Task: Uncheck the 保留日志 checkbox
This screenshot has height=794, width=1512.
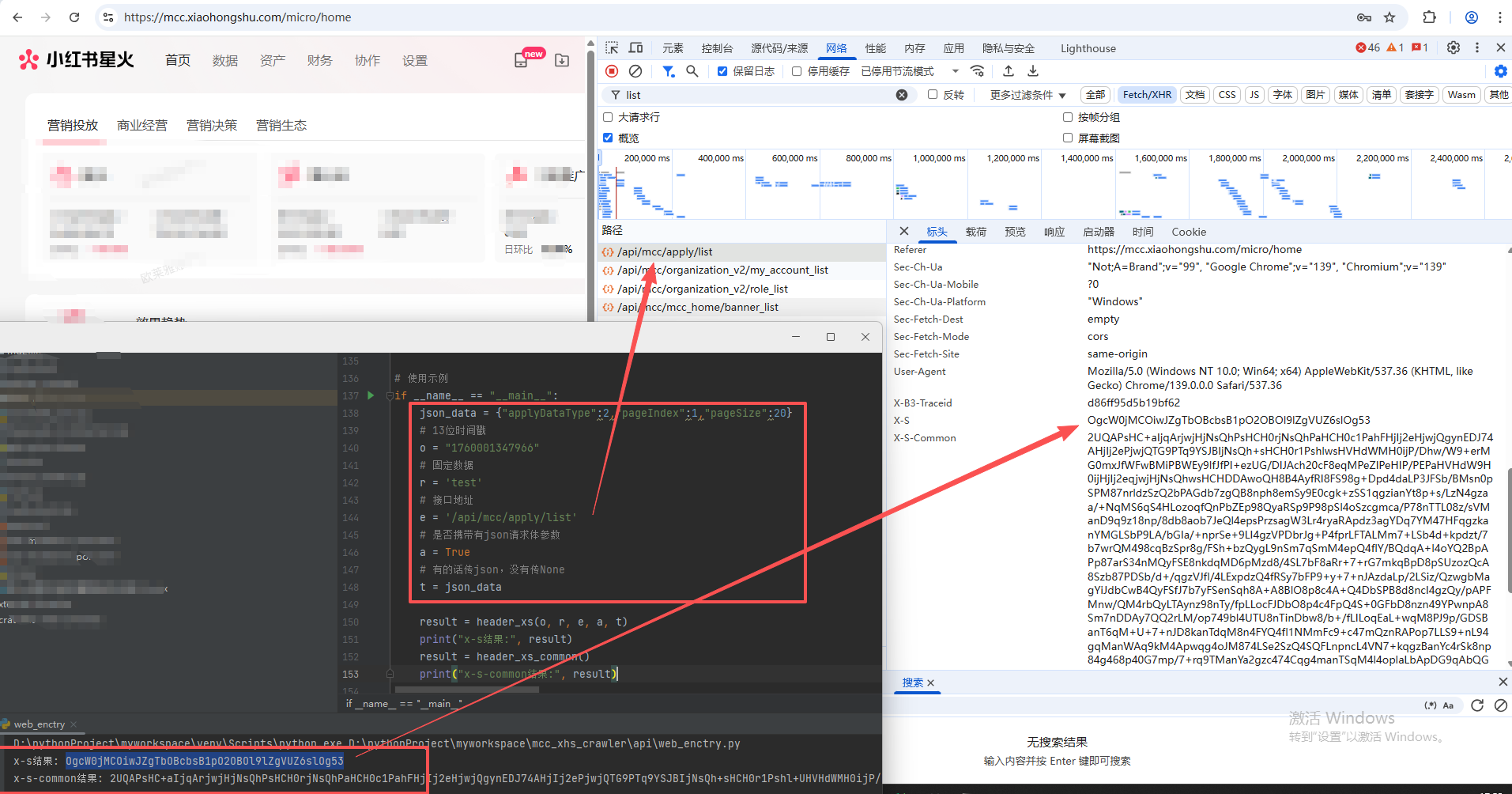Action: coord(722,71)
